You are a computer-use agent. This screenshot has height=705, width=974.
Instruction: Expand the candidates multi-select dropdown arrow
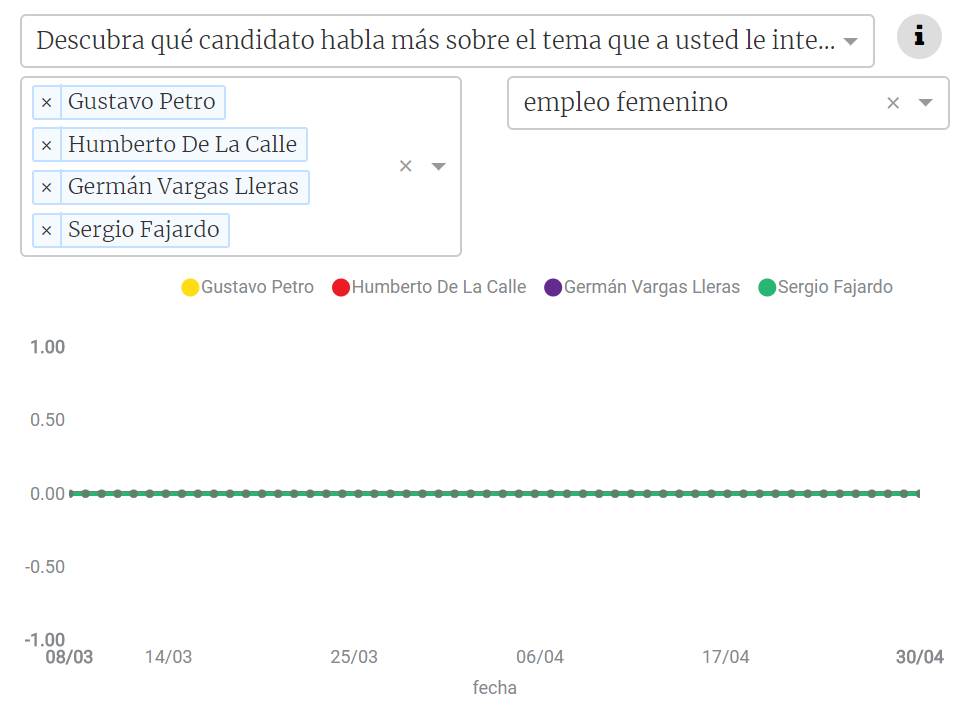point(438,166)
